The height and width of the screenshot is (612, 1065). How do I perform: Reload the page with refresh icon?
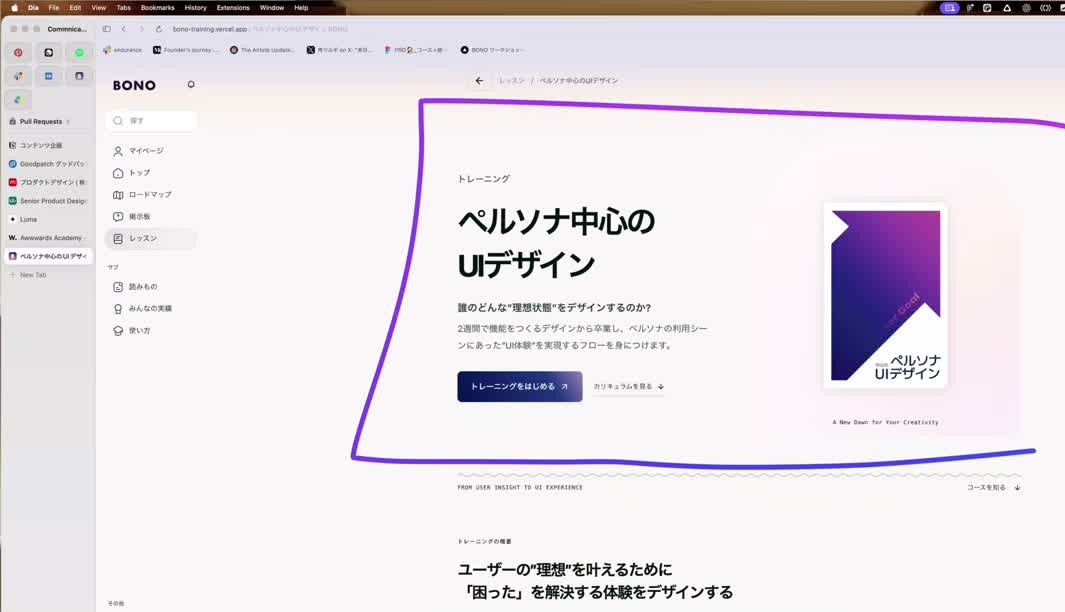[158, 29]
